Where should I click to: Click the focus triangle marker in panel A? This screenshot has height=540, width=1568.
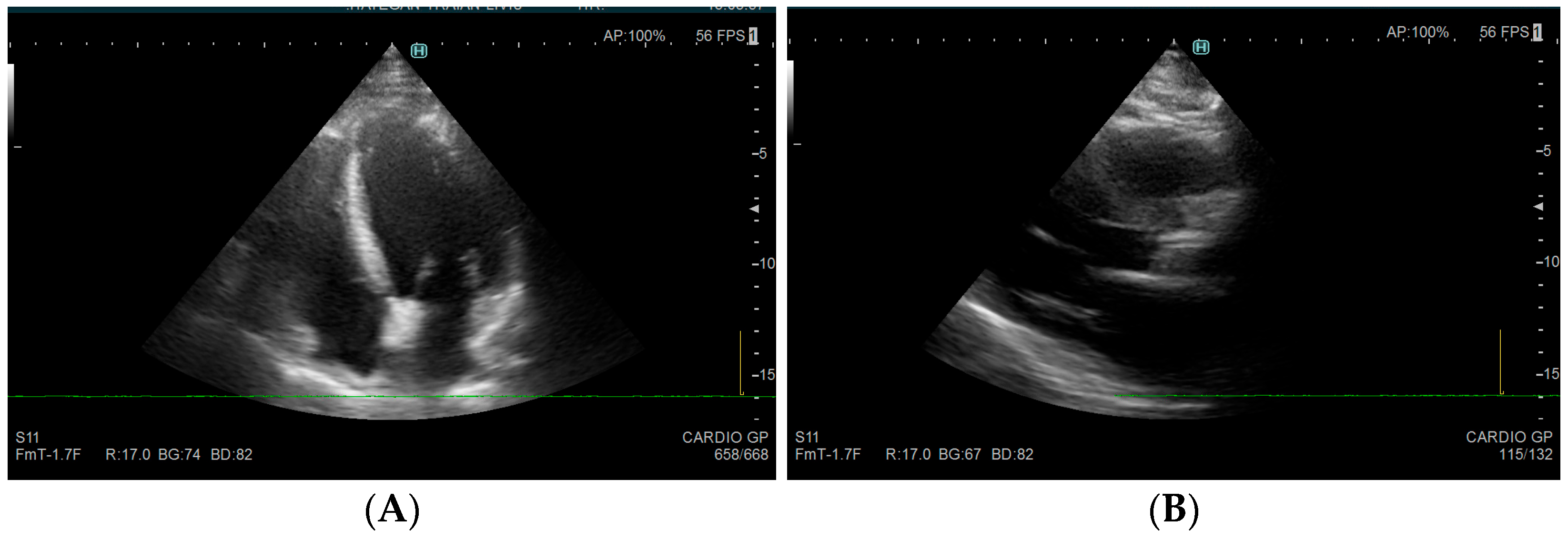(754, 209)
